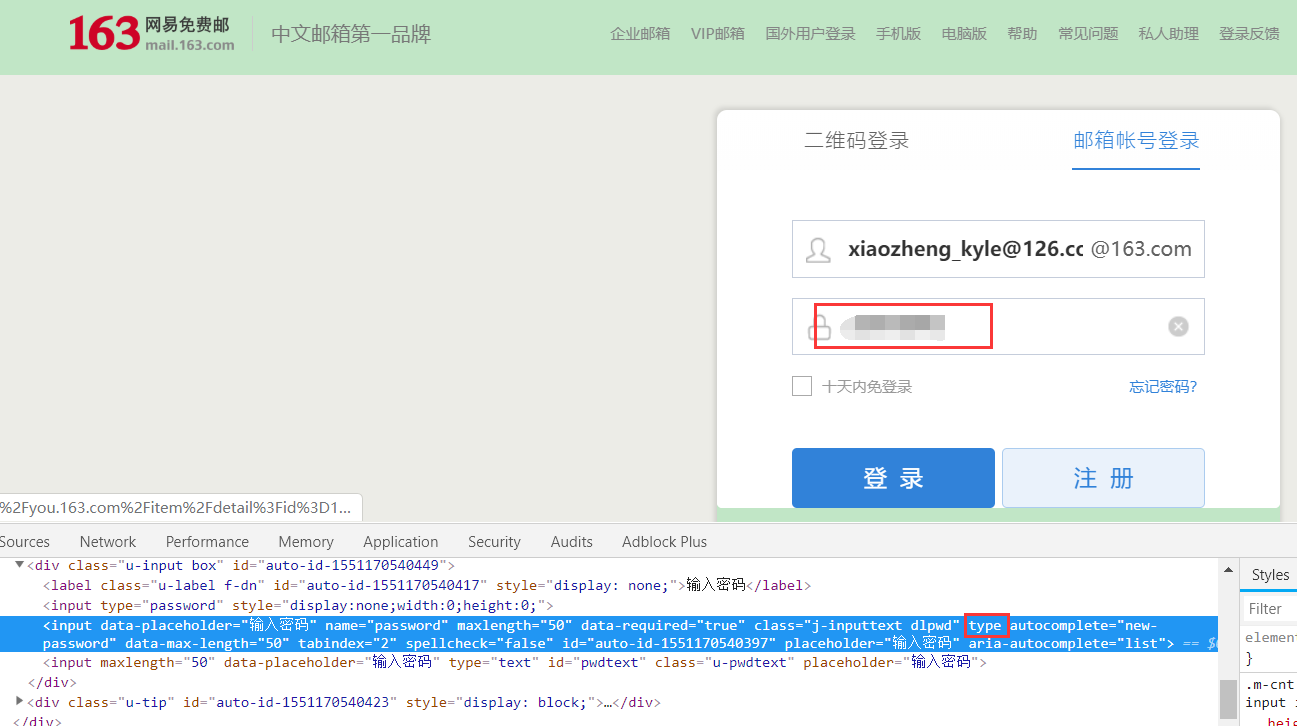1297x726 pixels.
Task: Click the email address input field
Action: 998,249
